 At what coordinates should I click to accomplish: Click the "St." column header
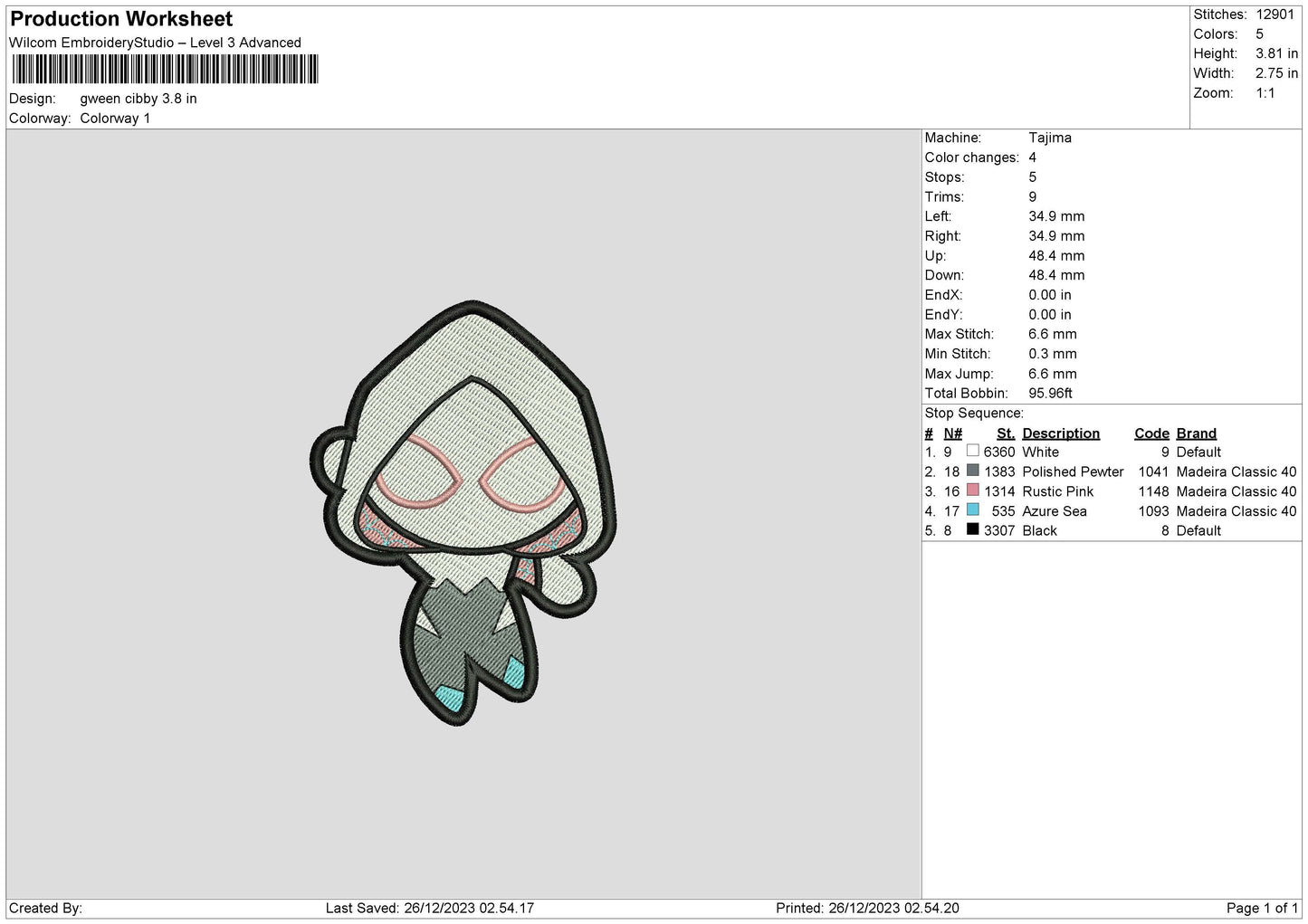coord(1006,433)
